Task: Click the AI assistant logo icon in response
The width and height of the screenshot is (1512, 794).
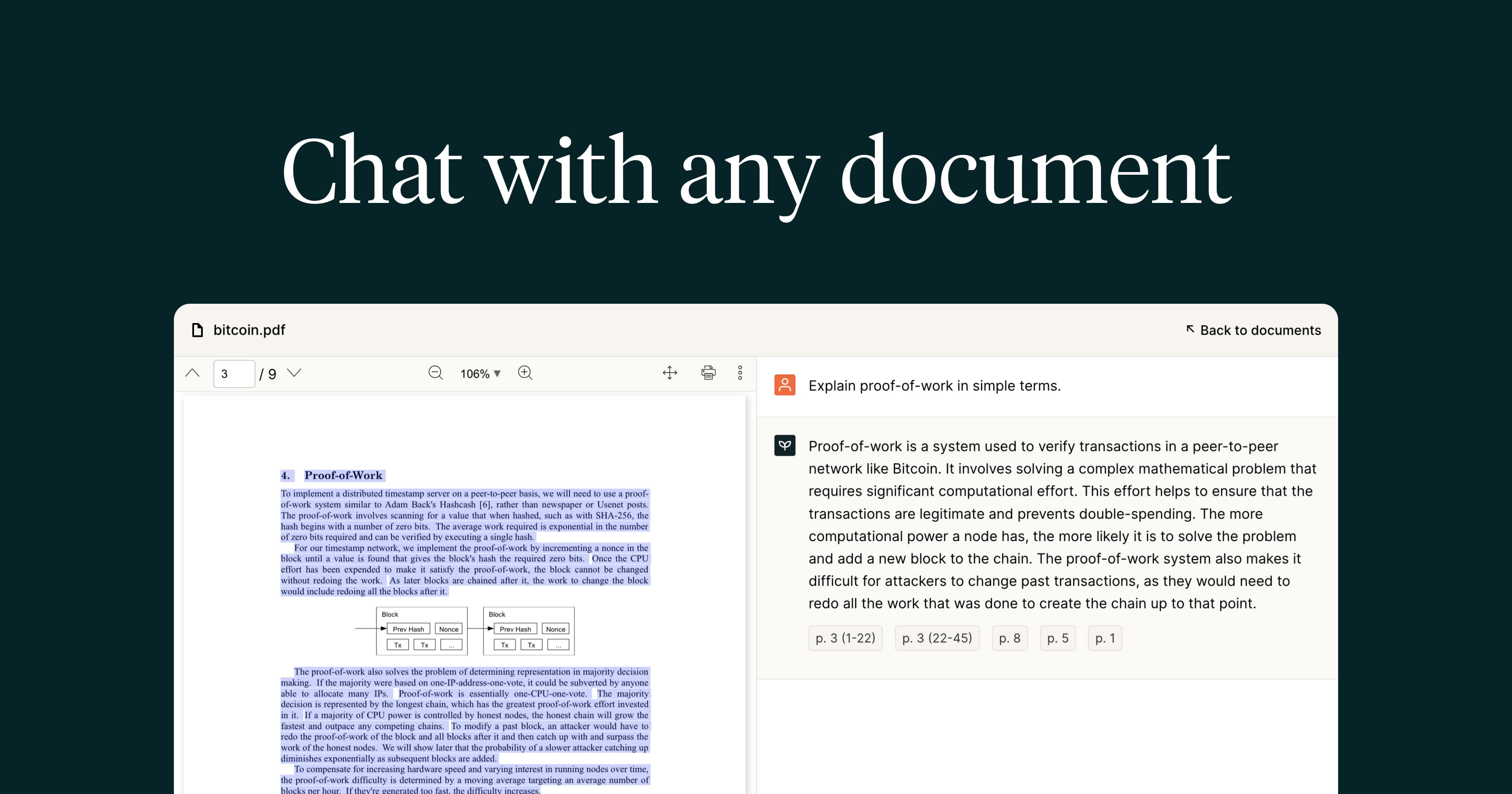Action: tap(785, 447)
